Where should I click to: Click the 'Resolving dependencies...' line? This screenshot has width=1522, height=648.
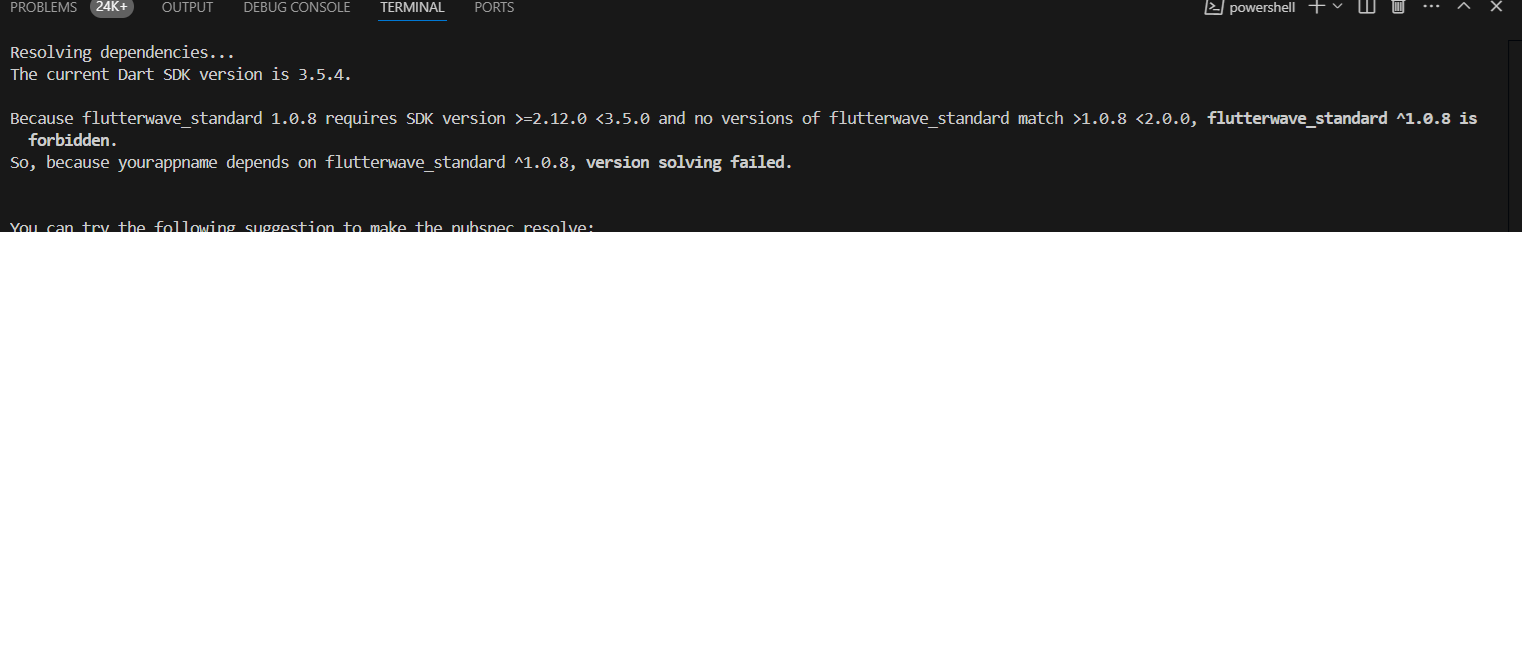tap(122, 52)
